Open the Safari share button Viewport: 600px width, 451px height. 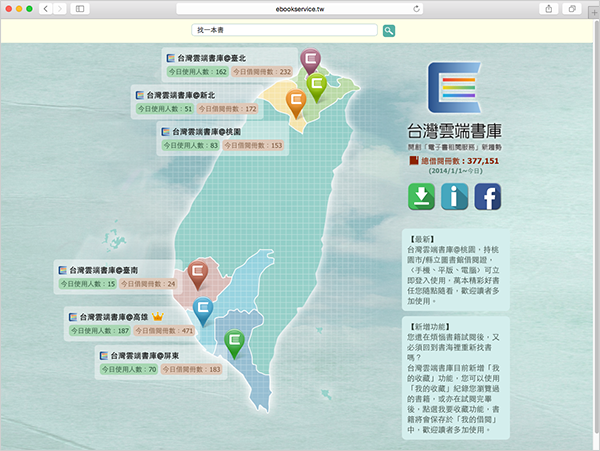click(x=548, y=8)
